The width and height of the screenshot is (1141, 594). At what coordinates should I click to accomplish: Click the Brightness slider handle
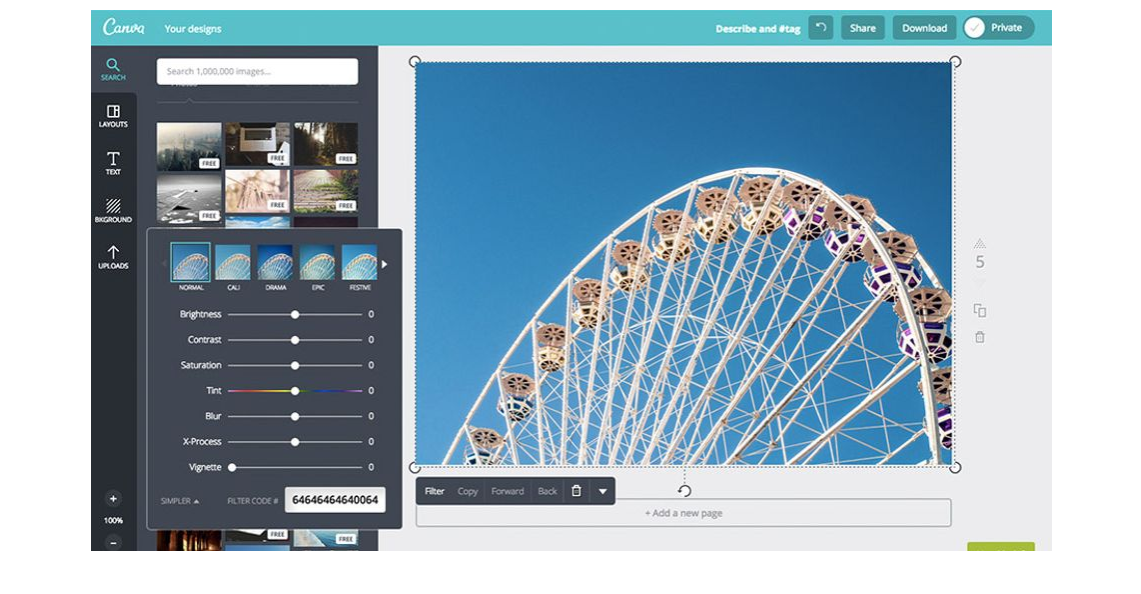(x=295, y=314)
